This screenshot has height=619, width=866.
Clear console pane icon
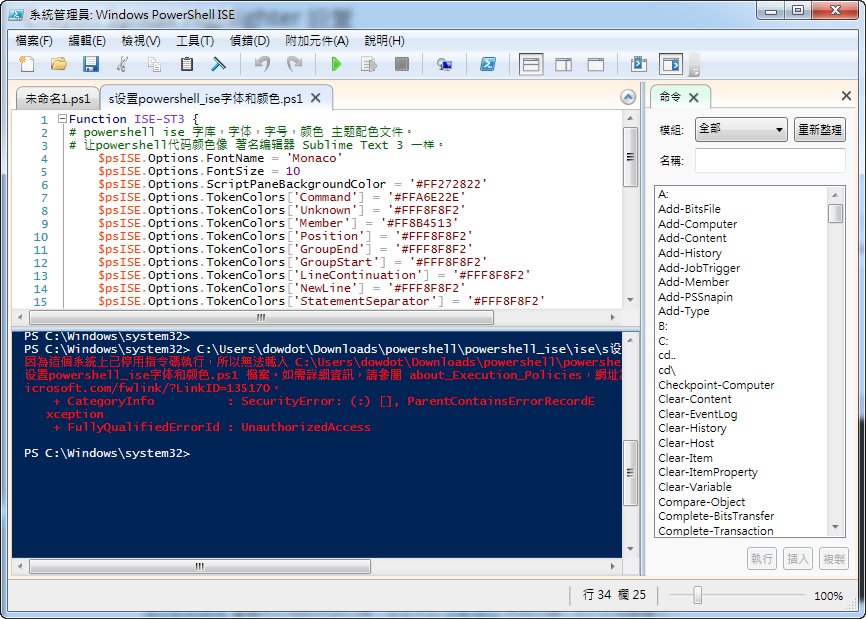219,65
